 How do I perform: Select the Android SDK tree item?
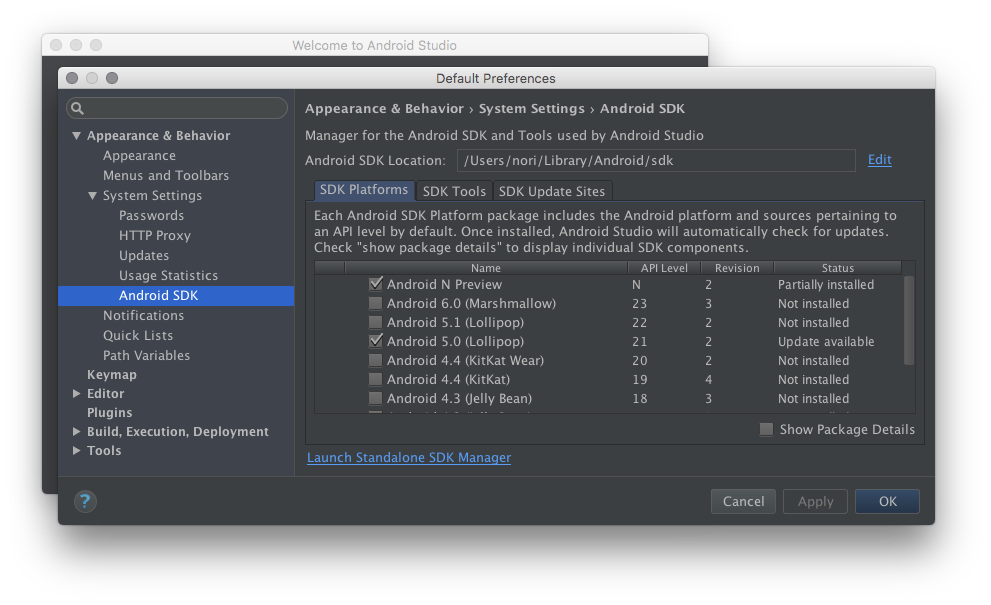176,296
